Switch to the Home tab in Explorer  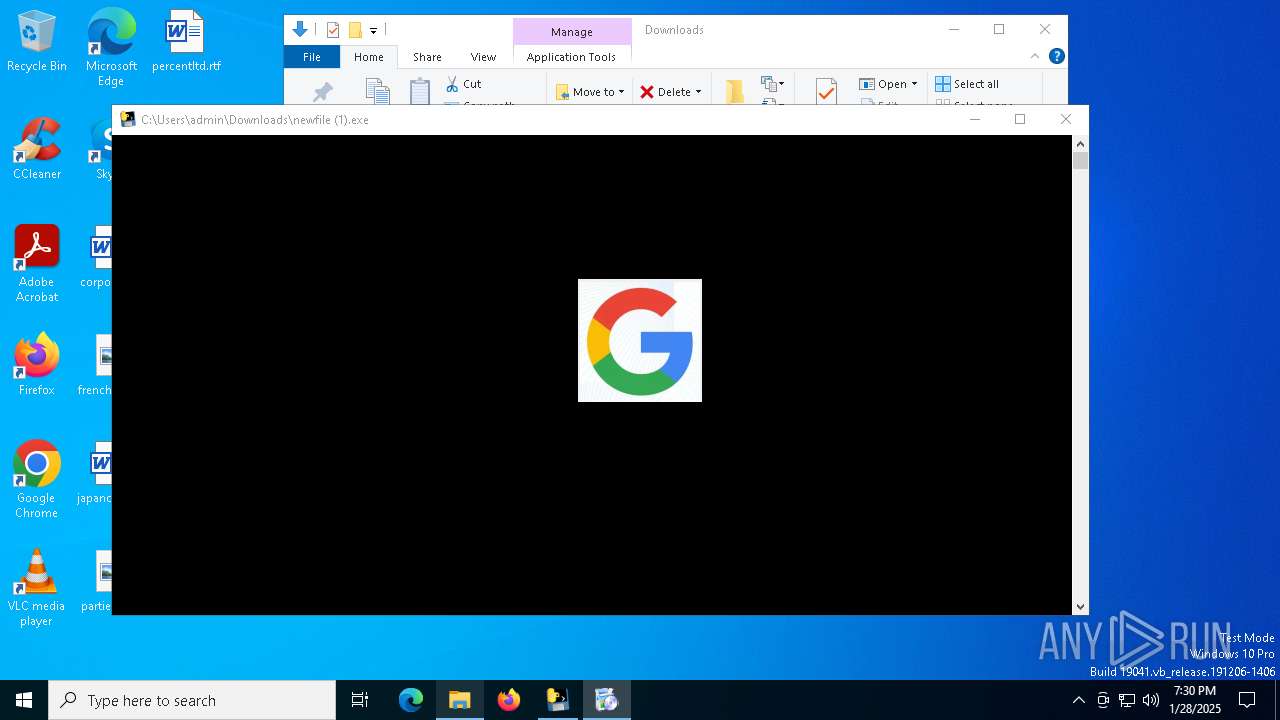click(369, 57)
